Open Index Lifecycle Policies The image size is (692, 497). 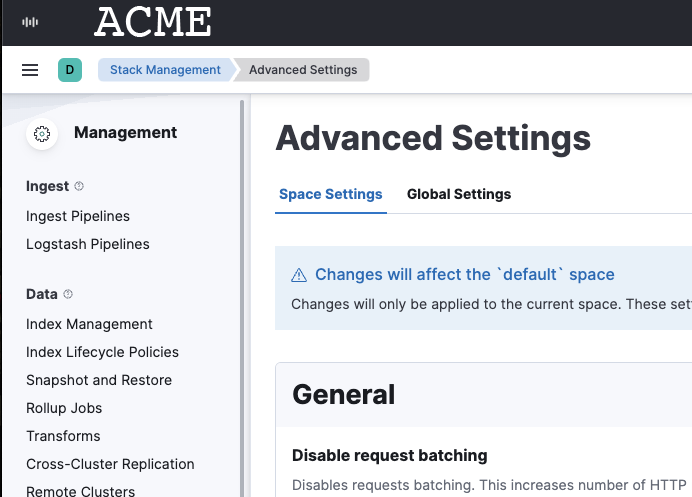point(102,352)
